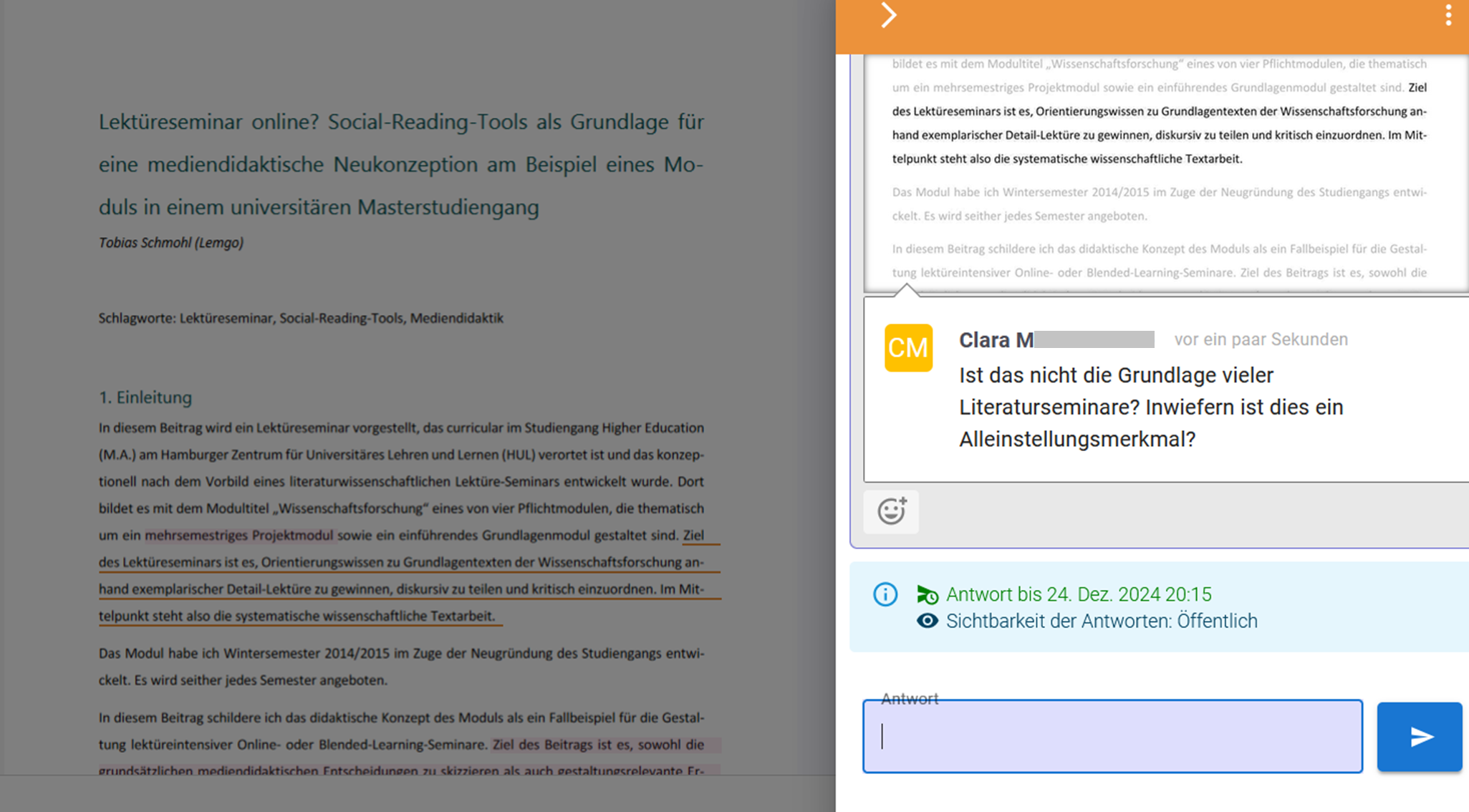Click the highlighted 'mehrsemestriges Projektmodul' annotation
Screen dimensions: 1469x812
coord(239,535)
